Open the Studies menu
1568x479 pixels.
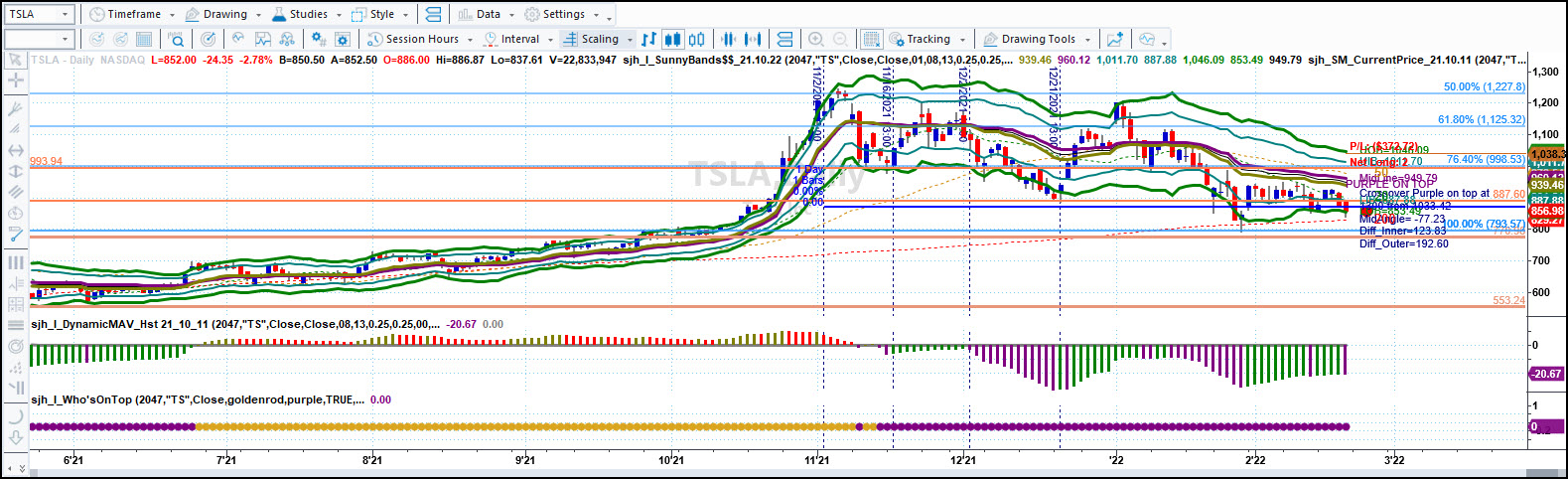(x=300, y=14)
